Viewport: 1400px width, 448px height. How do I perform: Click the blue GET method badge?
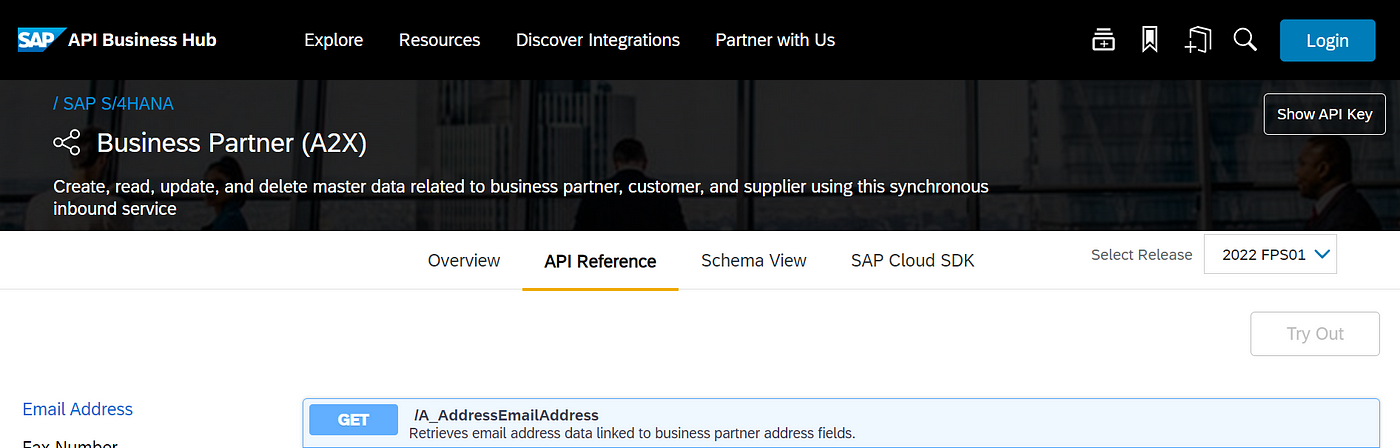[354, 421]
